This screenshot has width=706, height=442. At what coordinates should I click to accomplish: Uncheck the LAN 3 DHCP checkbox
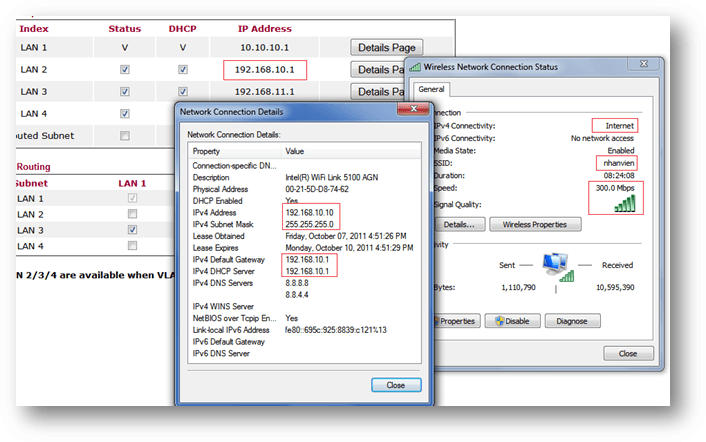[182, 92]
